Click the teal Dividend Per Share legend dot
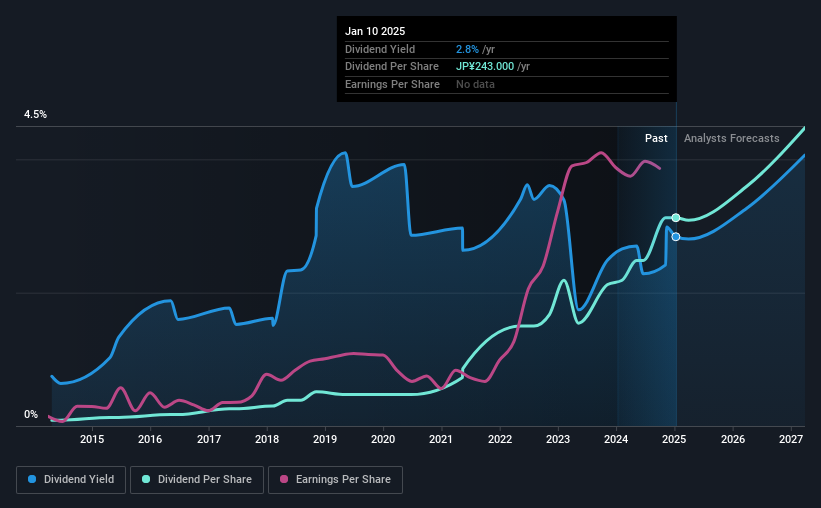The height and width of the screenshot is (508, 821). [x=146, y=479]
